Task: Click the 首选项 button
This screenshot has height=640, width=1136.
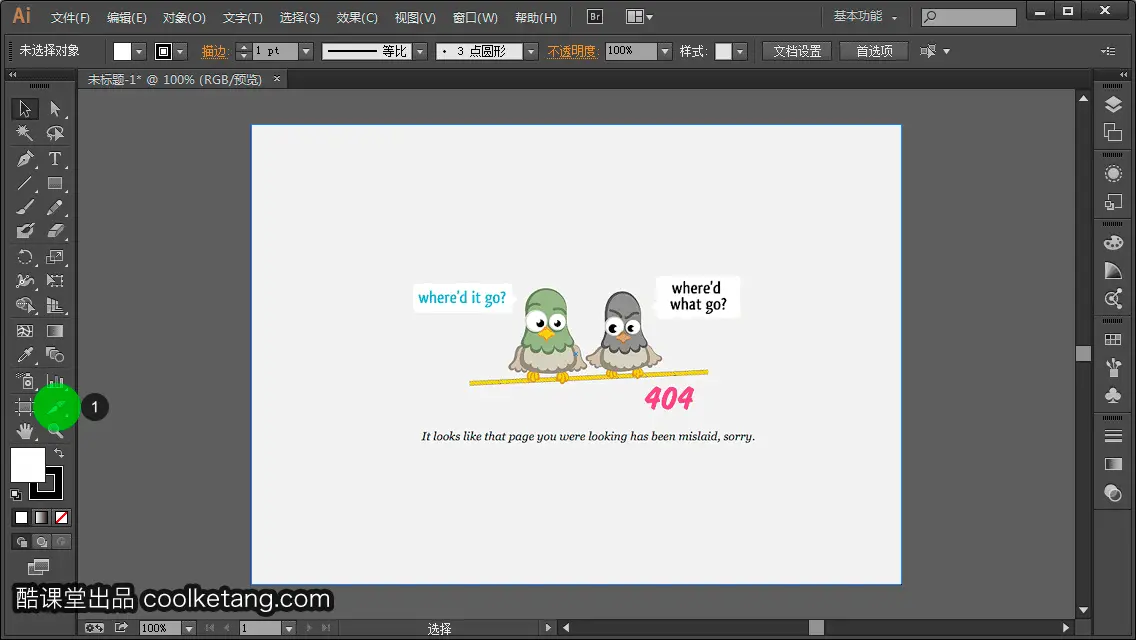Action: tap(874, 51)
